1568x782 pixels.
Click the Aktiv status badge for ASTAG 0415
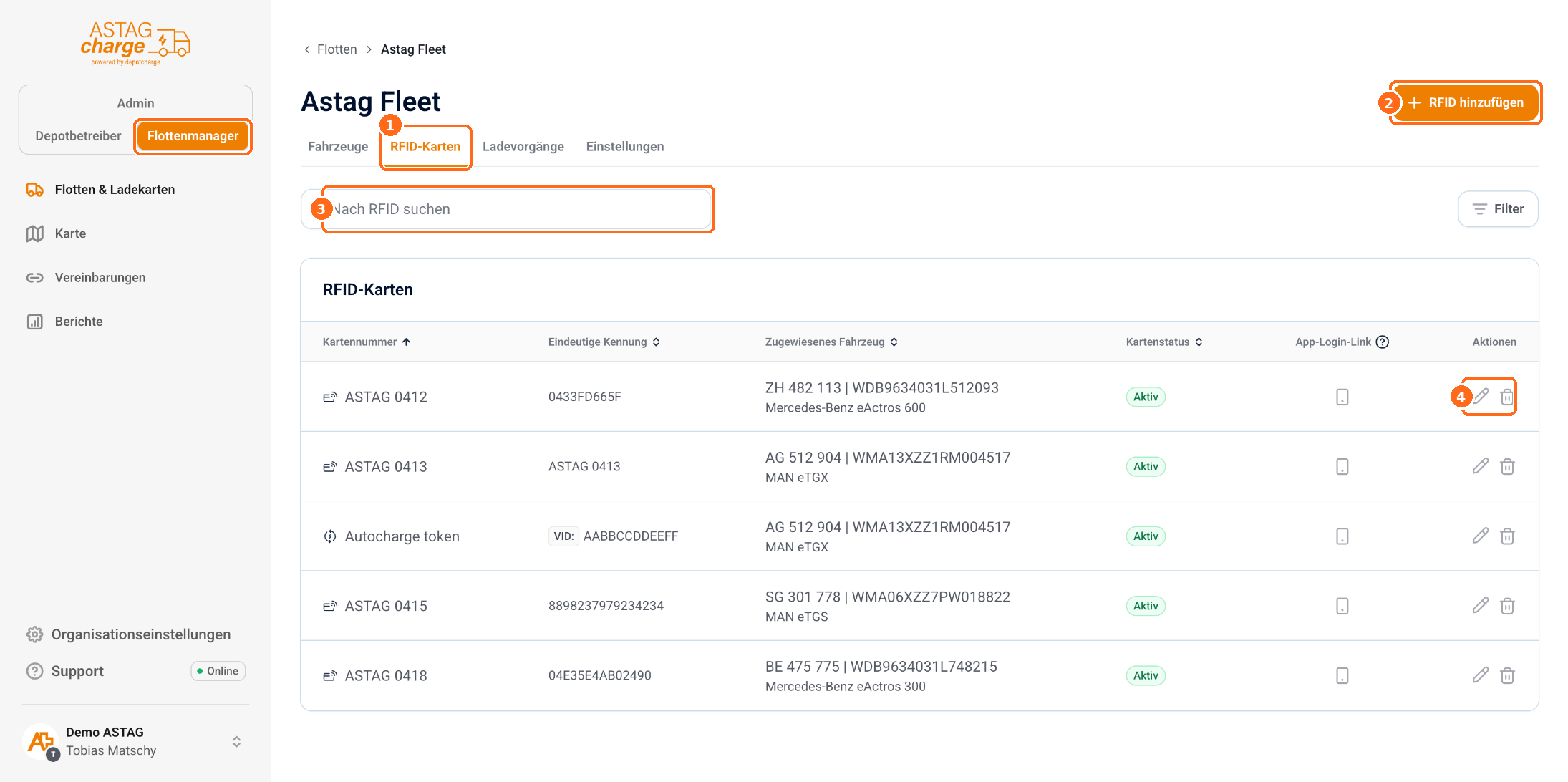click(1146, 606)
